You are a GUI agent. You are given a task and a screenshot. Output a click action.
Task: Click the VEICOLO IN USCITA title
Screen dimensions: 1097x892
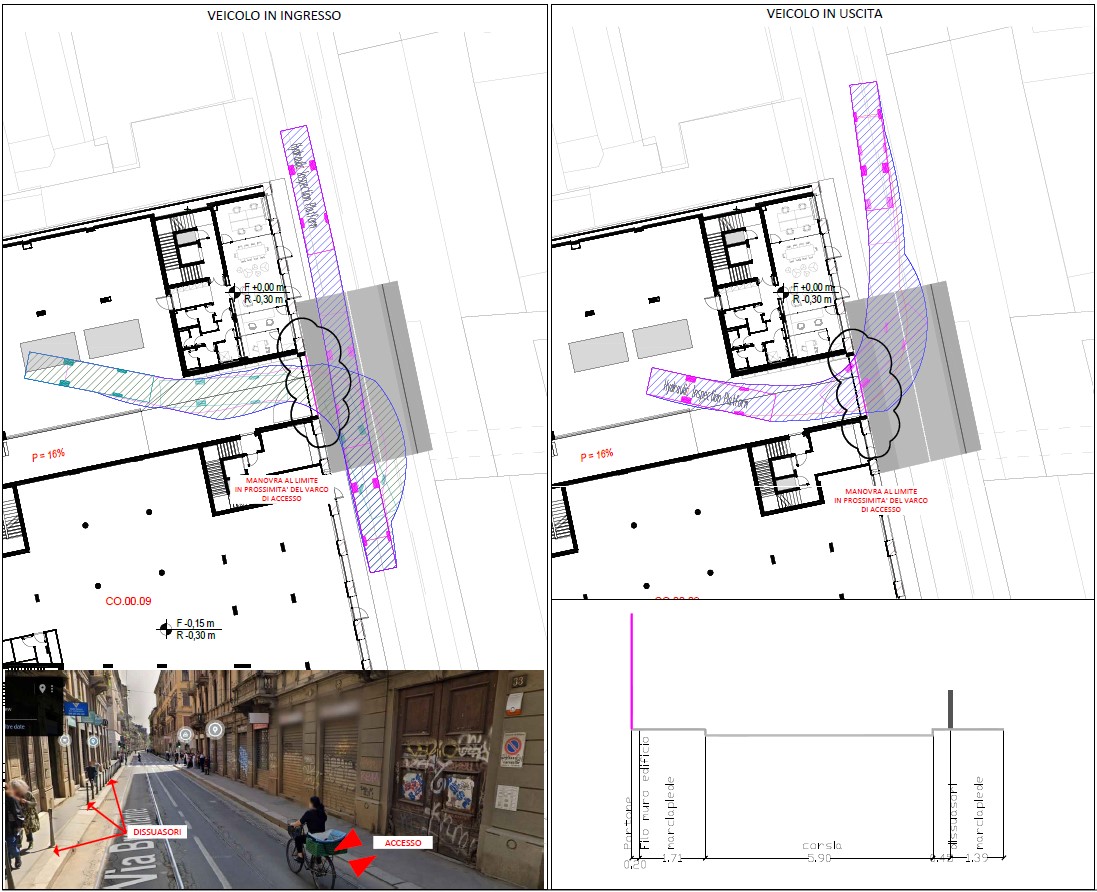coord(824,13)
